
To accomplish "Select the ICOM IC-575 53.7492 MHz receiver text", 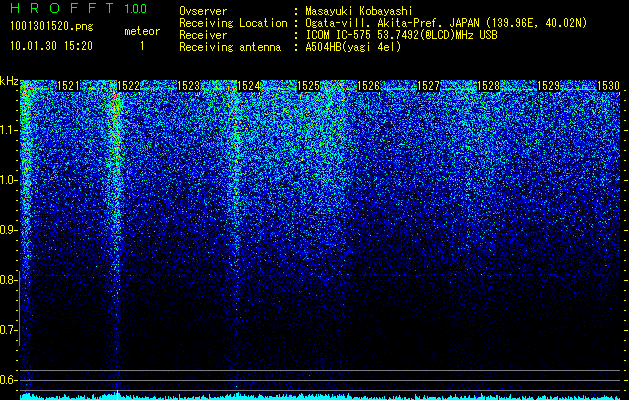I will 401,35.
